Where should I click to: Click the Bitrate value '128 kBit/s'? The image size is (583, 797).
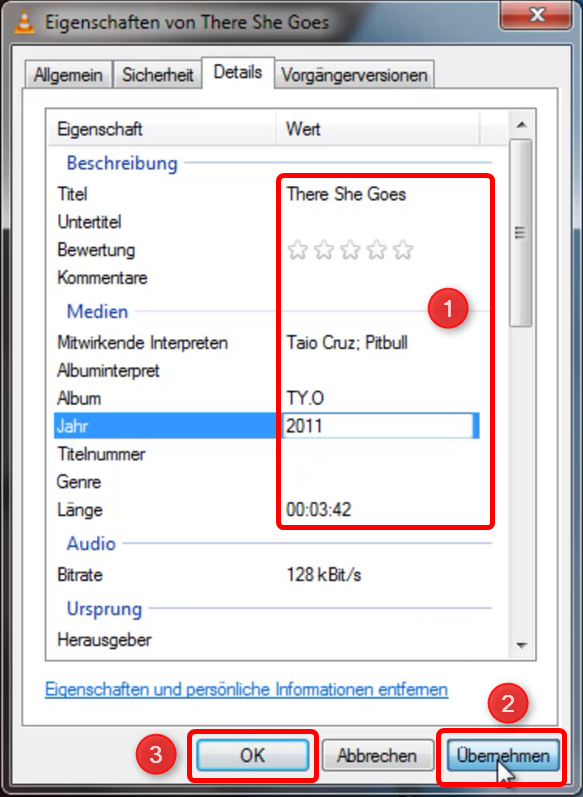pos(324,575)
